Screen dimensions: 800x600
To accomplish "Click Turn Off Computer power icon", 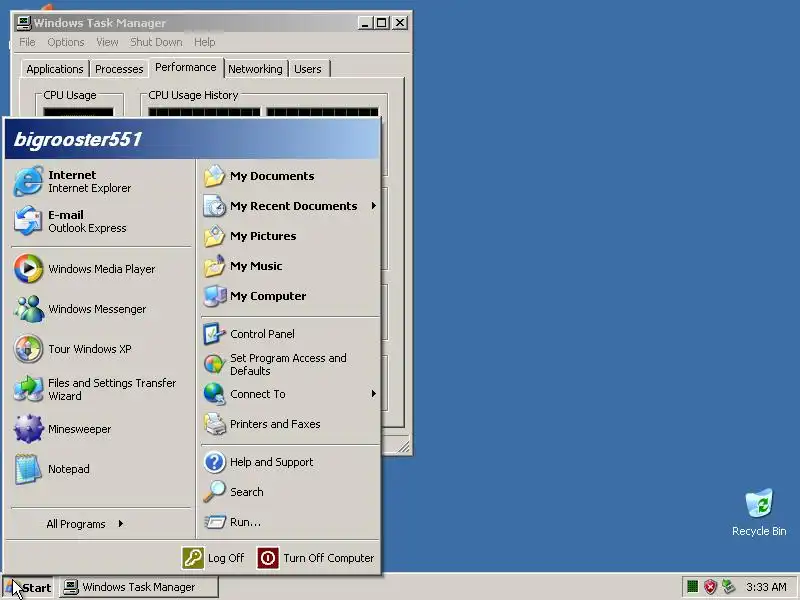I will 268,558.
